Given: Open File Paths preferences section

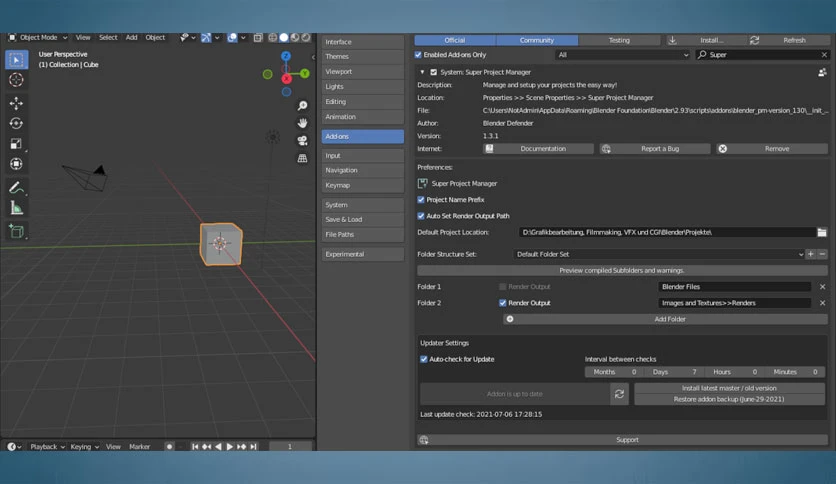Looking at the screenshot, I should pyautogui.click(x=363, y=235).
